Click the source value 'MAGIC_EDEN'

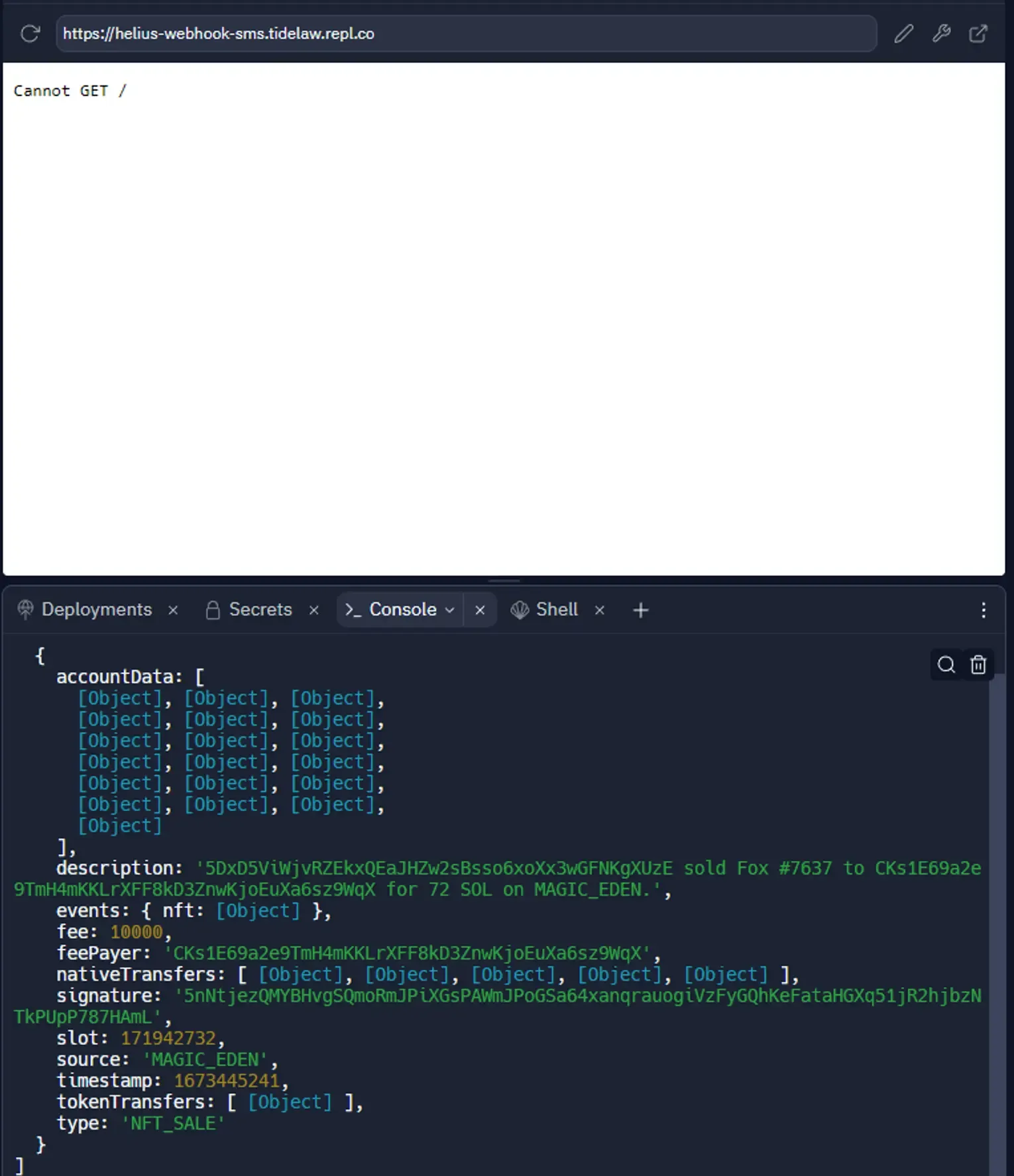click(205, 1059)
